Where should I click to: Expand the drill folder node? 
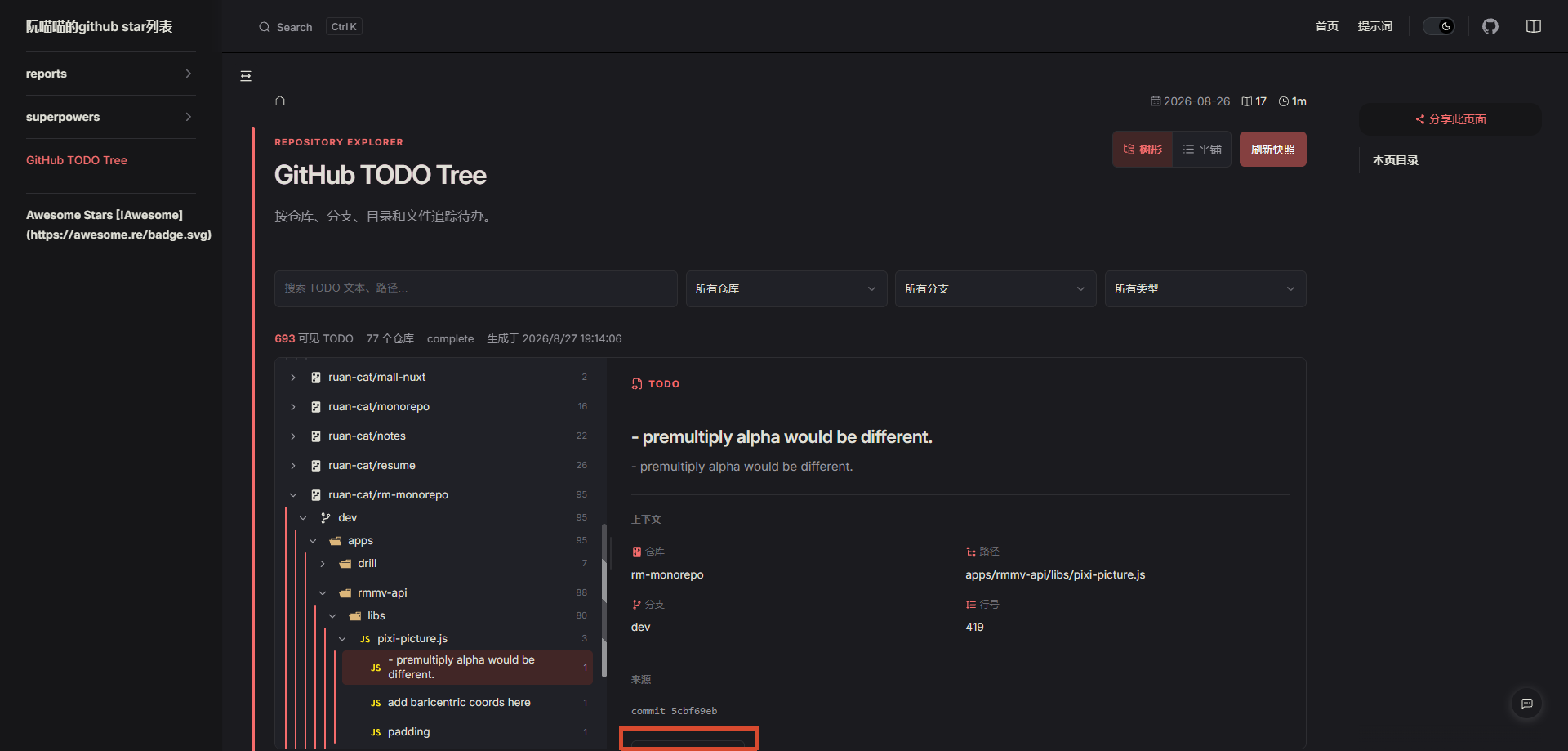coord(323,564)
